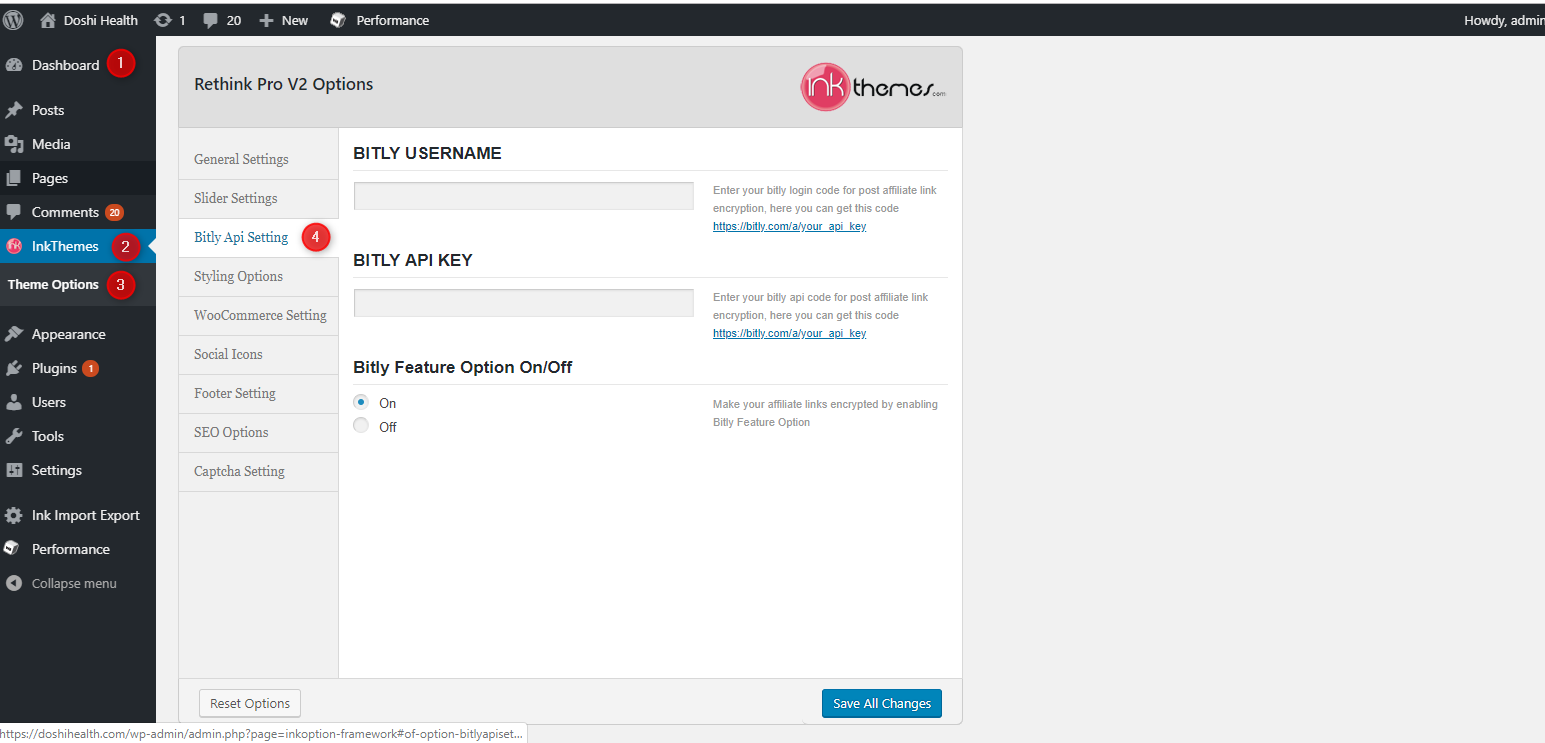This screenshot has width=1545, height=743.
Task: Click the Reset Options button
Action: pos(250,703)
